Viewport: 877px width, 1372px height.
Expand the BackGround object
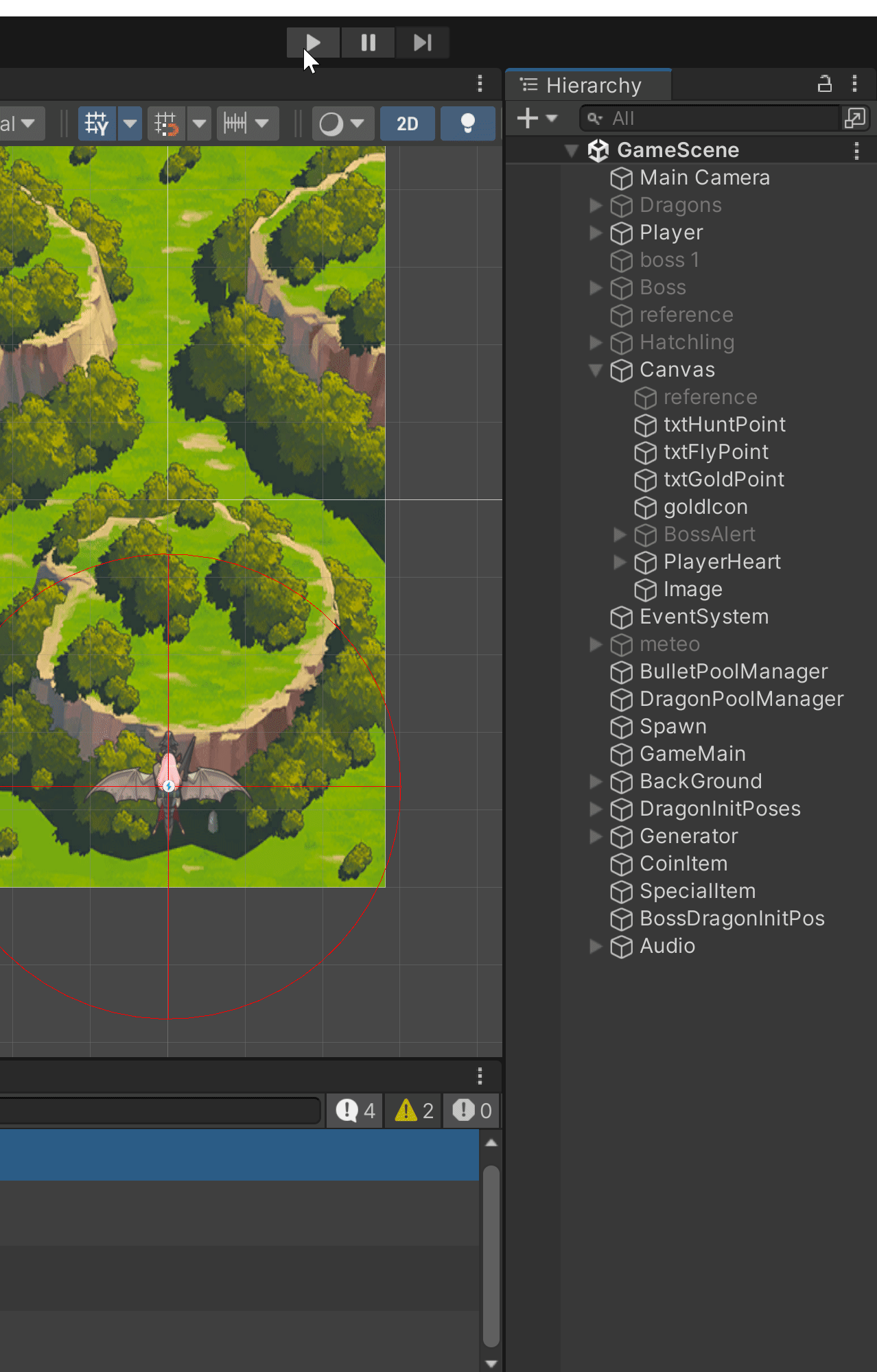[595, 781]
